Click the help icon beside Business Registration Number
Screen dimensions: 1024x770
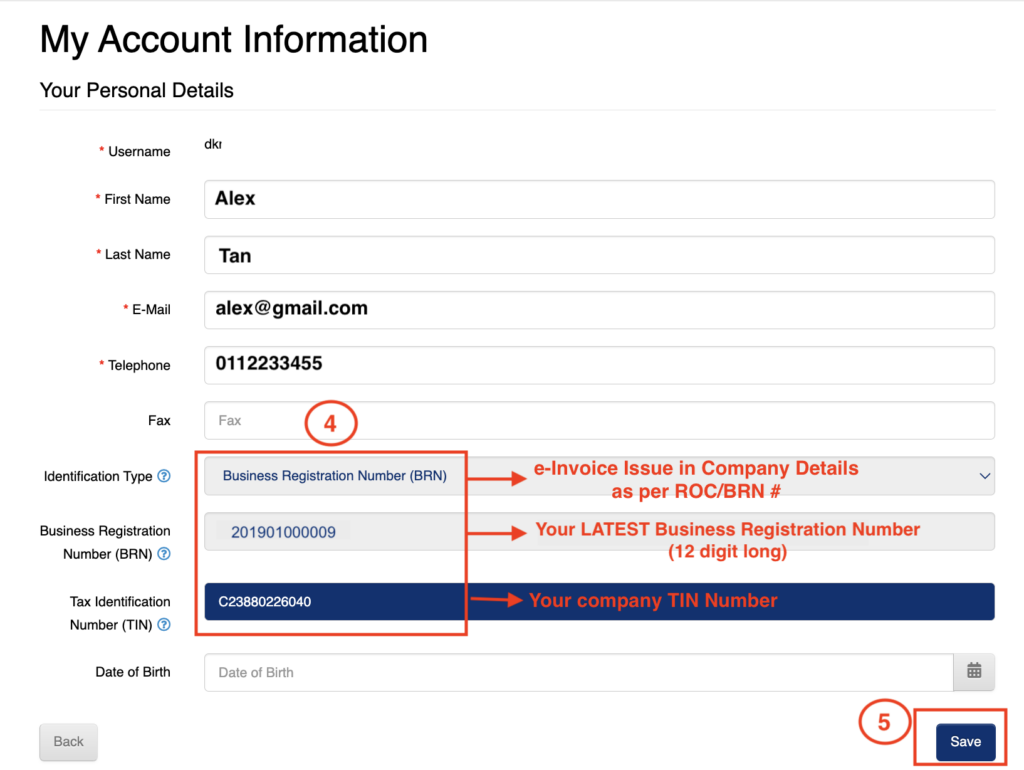point(164,554)
